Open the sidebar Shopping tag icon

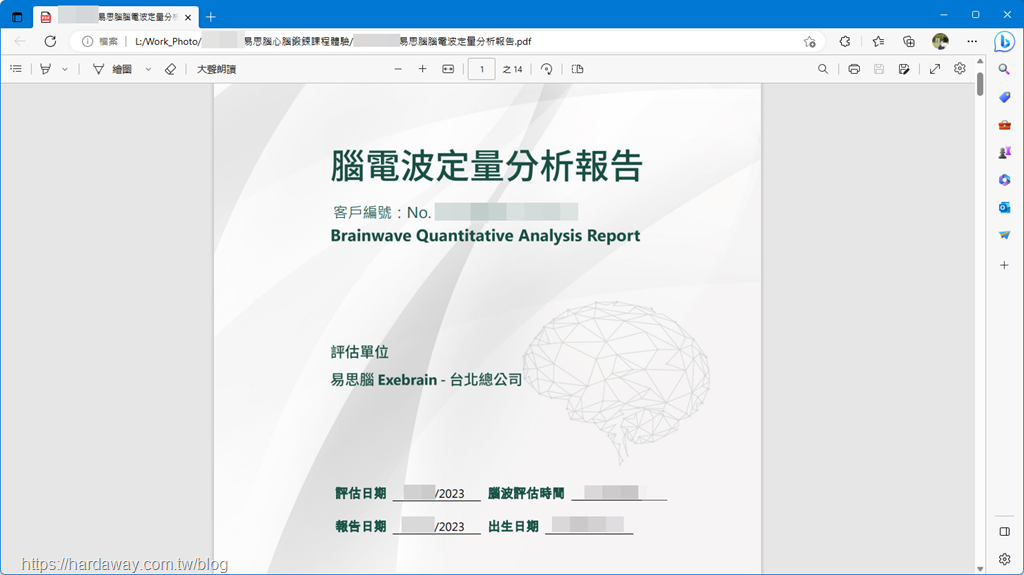(x=1004, y=97)
